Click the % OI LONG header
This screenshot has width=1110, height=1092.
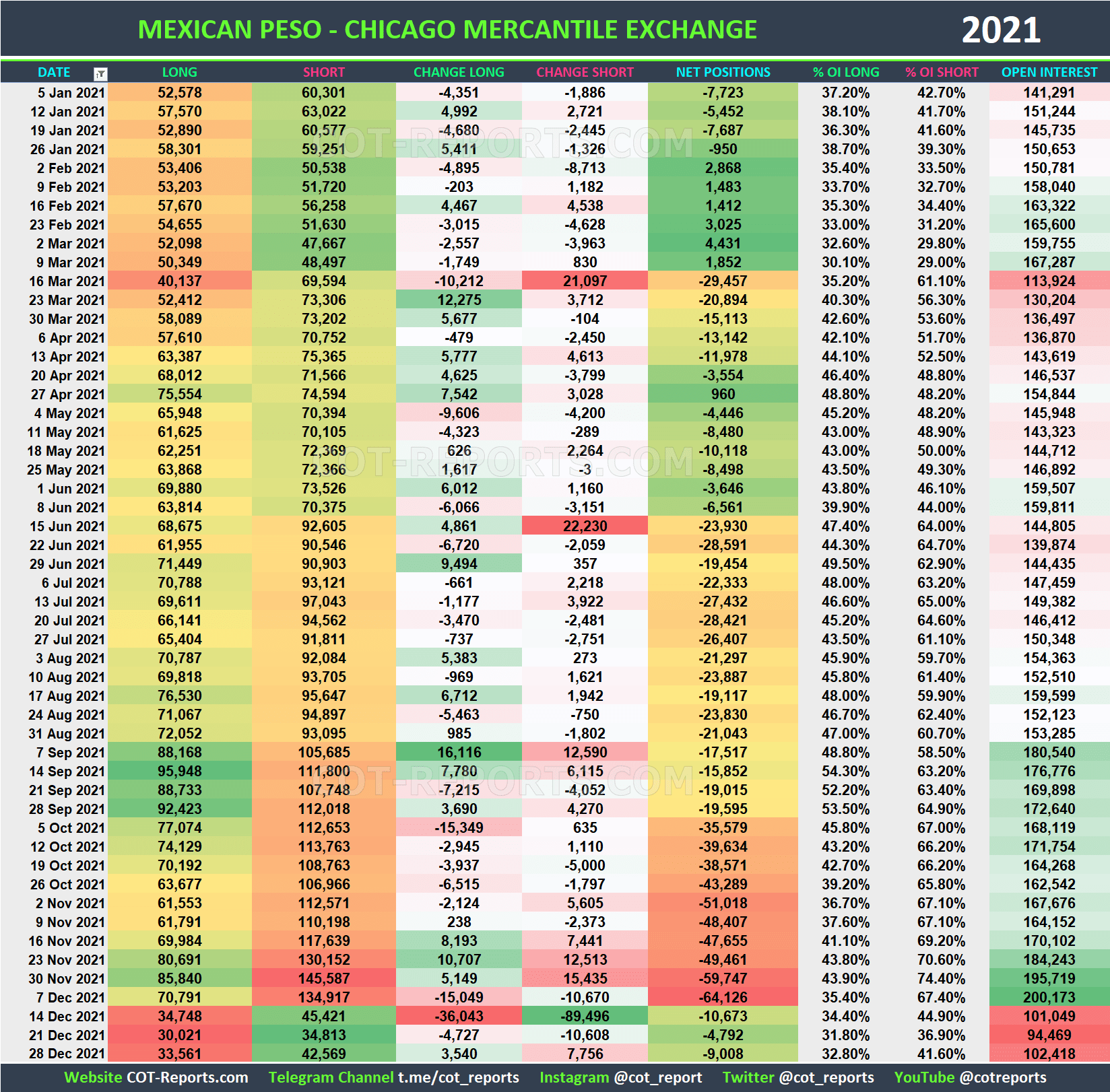point(846,72)
